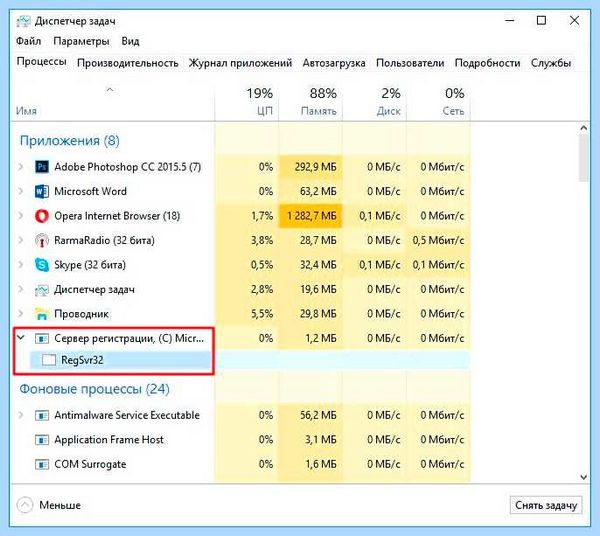Screen dimensions: 600x536
Task: Expand the Диспетчер задач process group
Action: coord(21,289)
